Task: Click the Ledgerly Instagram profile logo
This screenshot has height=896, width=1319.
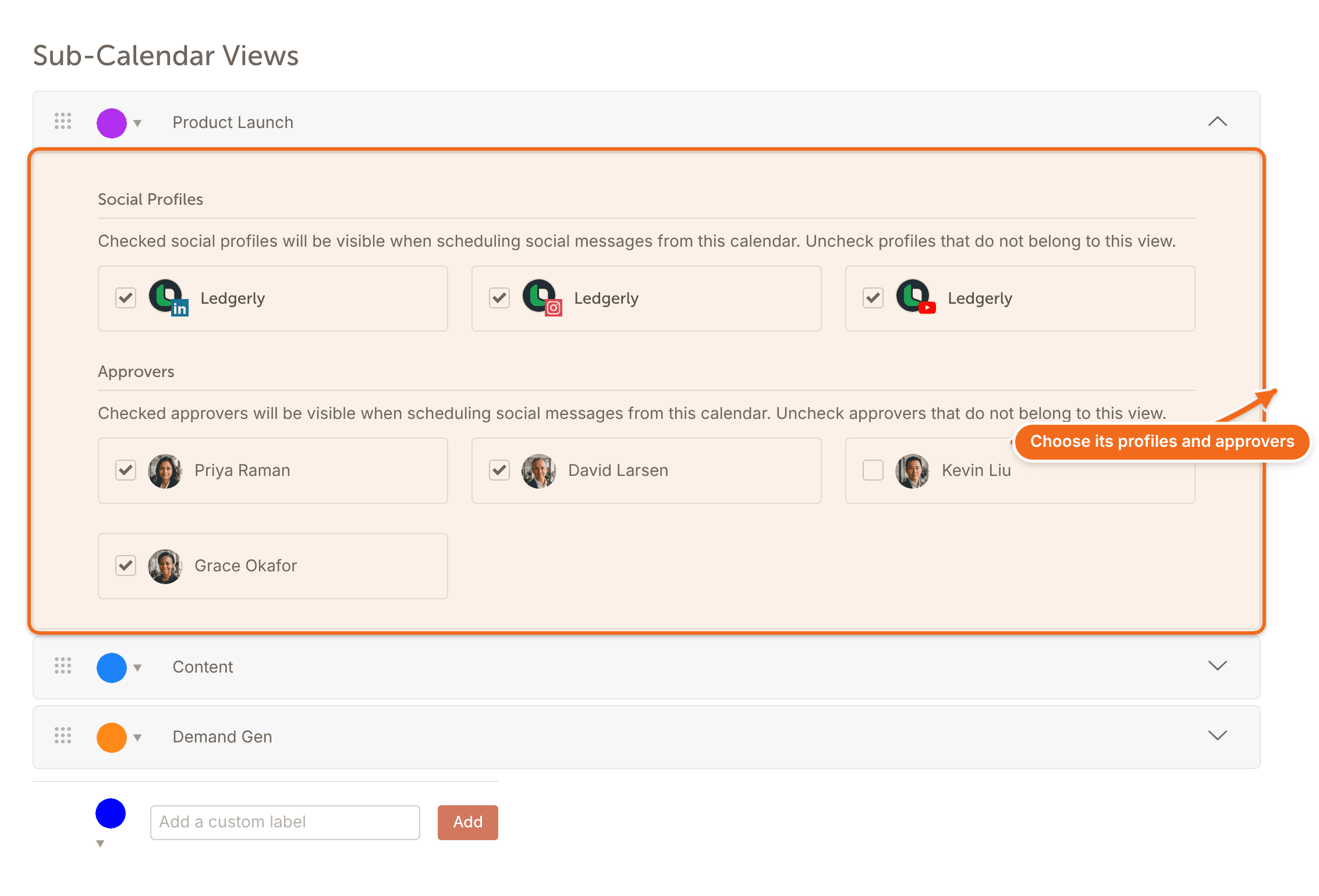Action: [x=542, y=297]
